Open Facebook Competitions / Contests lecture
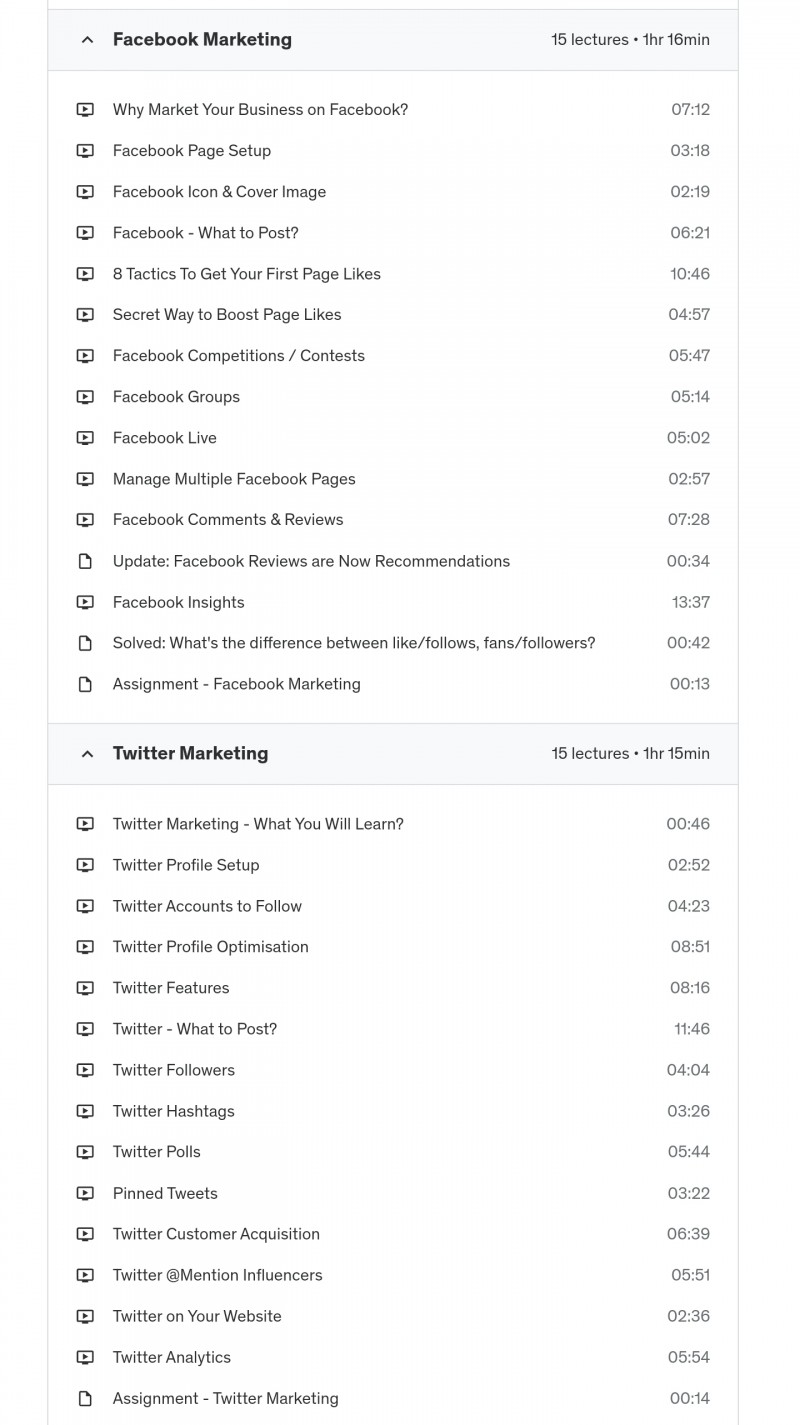This screenshot has height=1425, width=800. click(239, 356)
